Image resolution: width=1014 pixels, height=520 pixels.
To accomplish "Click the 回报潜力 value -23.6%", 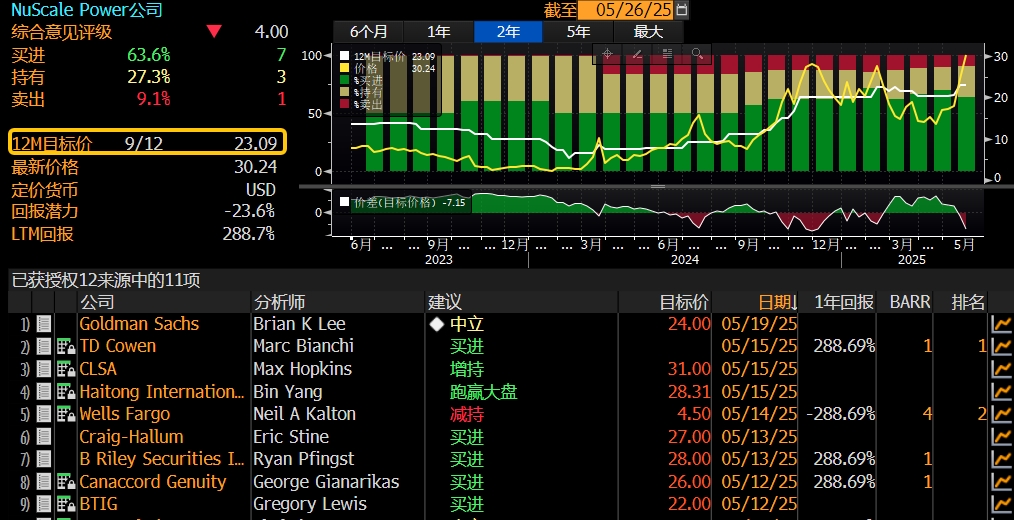I will coord(249,211).
